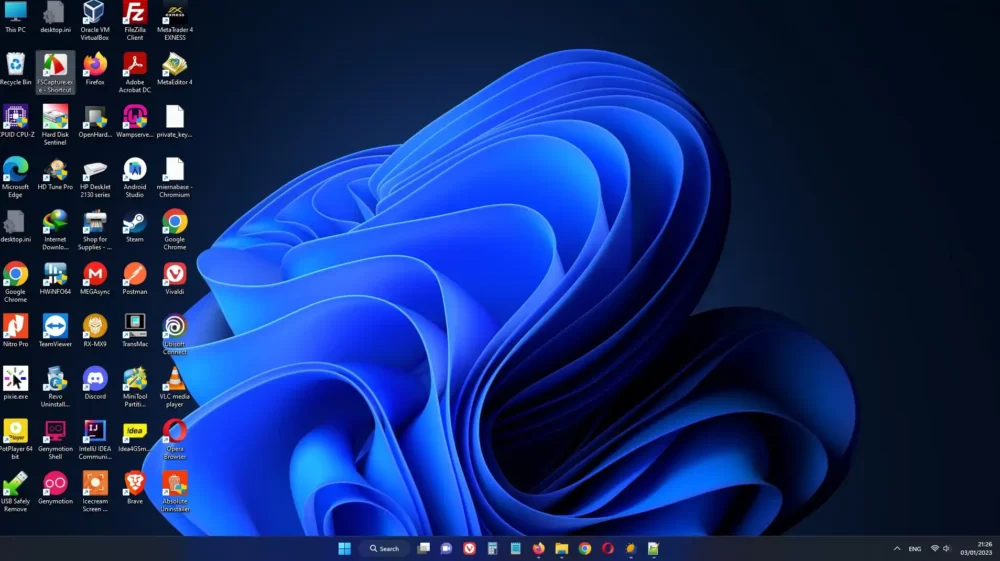Image resolution: width=1000 pixels, height=561 pixels.
Task: Select the OpenHard... monitor desktop icon
Action: (x=95, y=122)
